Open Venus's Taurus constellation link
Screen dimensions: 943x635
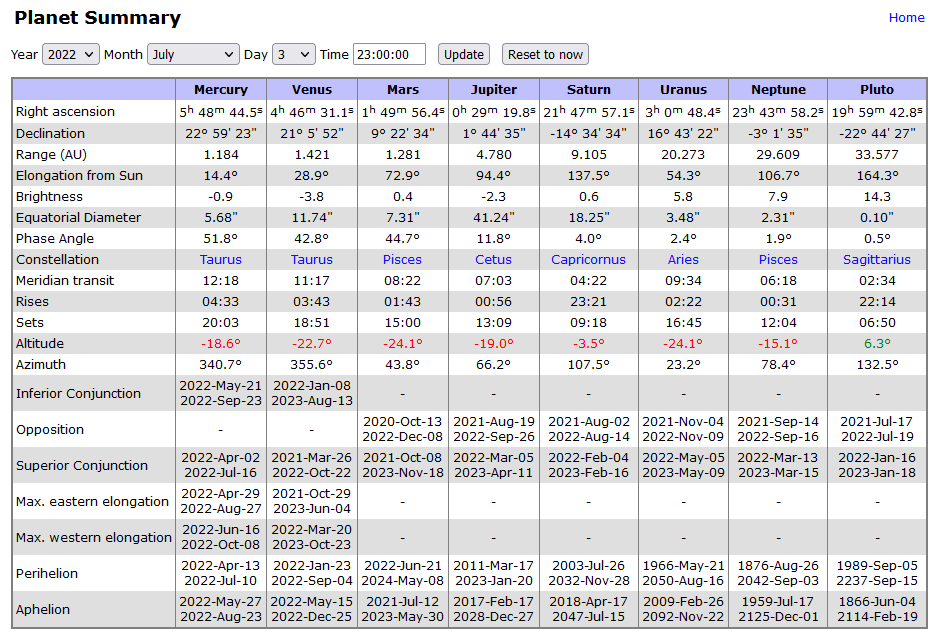[x=312, y=259]
